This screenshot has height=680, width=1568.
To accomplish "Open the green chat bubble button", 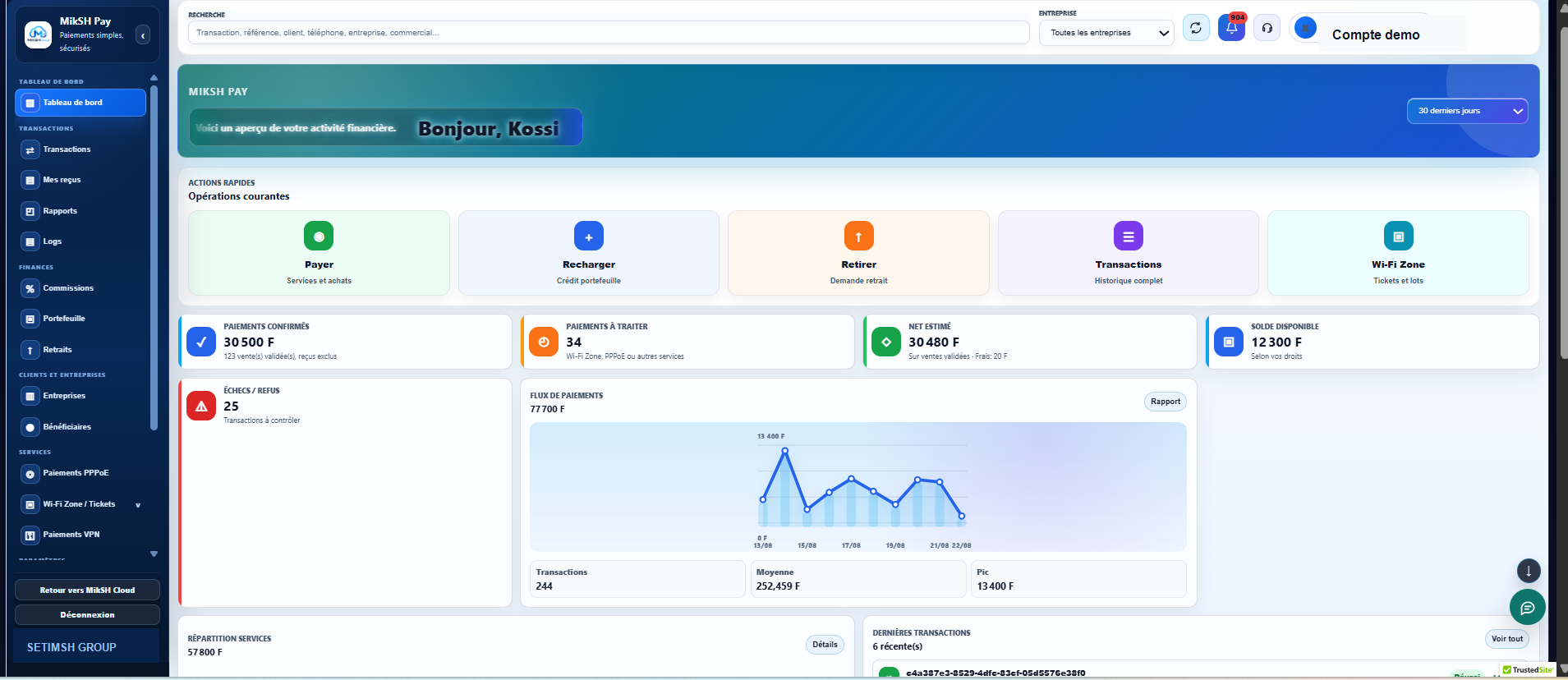I will 1527,608.
